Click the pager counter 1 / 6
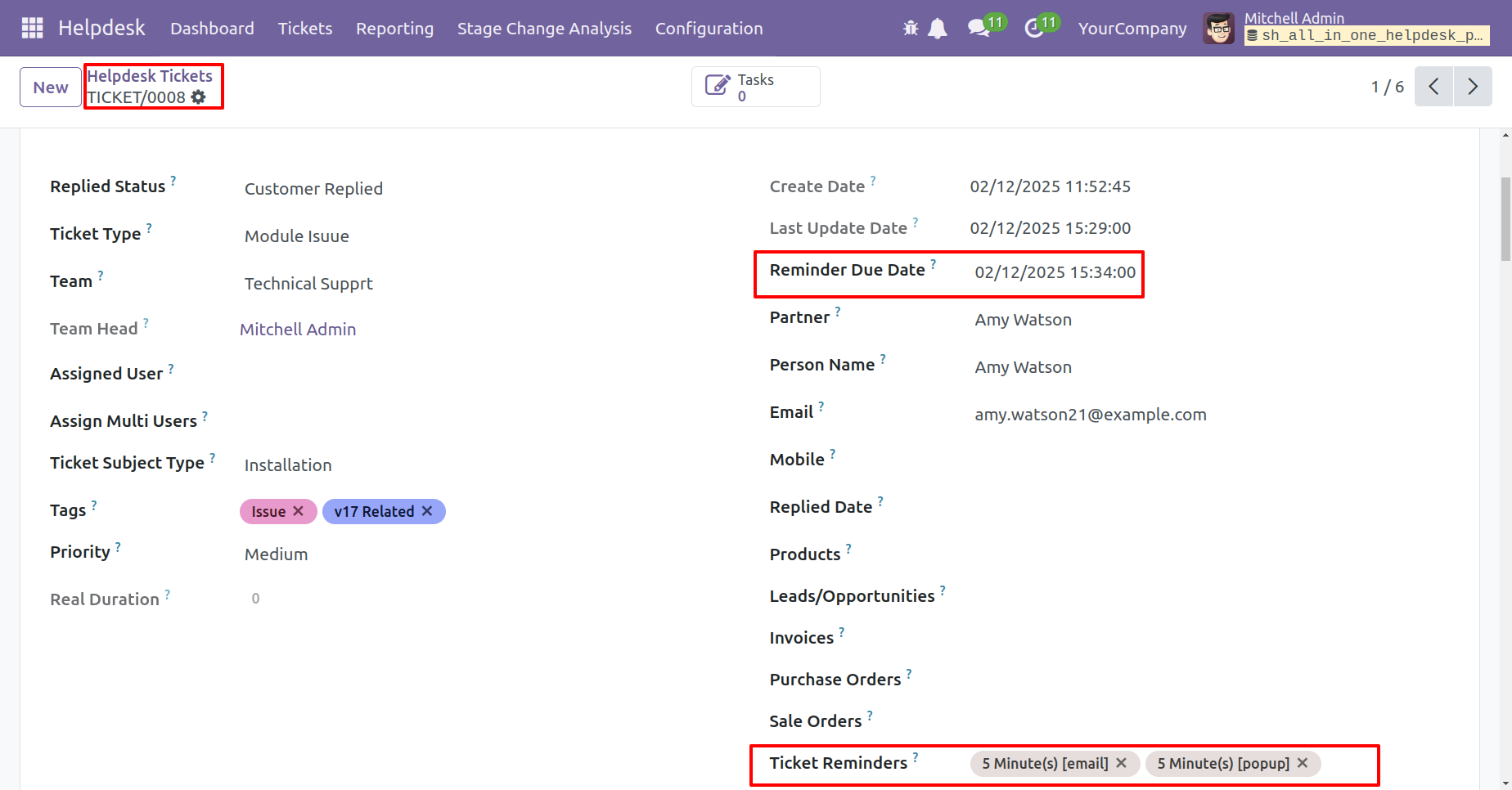1512x790 pixels. click(1387, 87)
